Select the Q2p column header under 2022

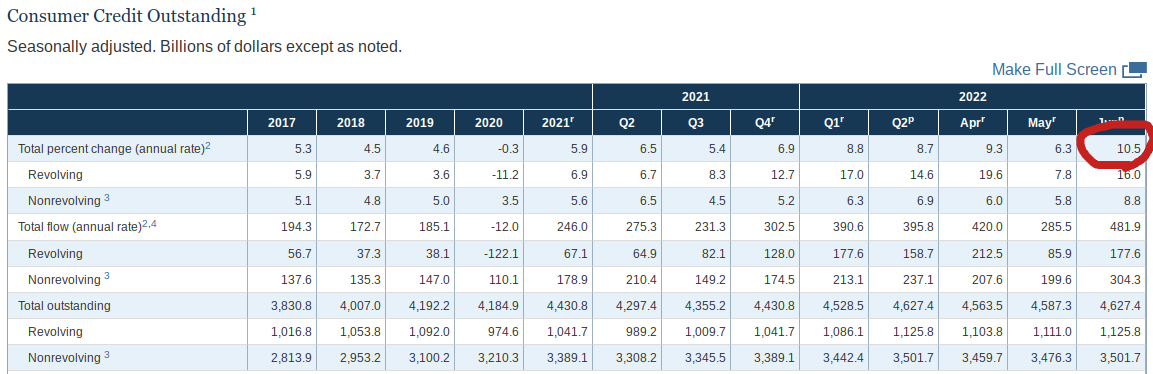pyautogui.click(x=903, y=123)
